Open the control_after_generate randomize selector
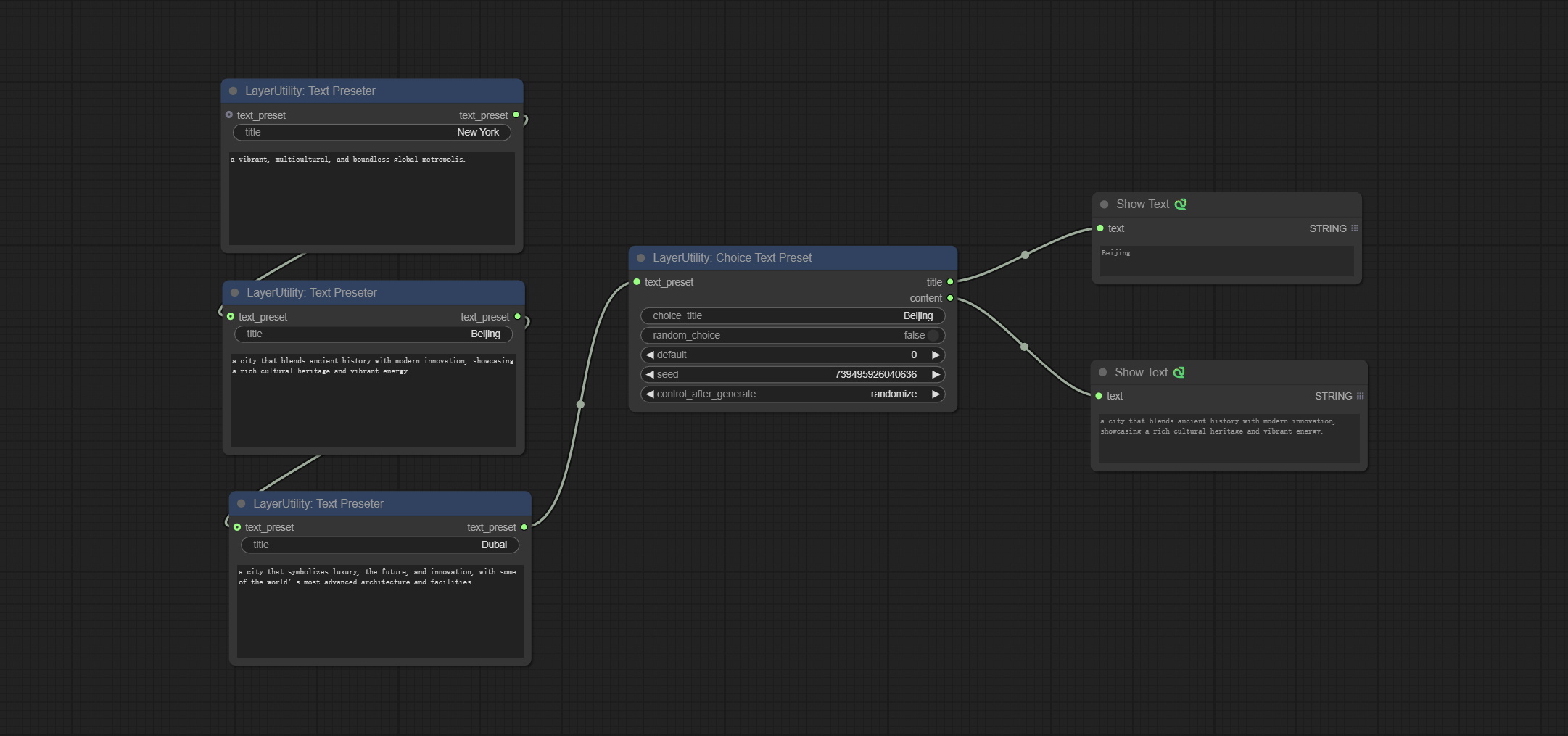Viewport: 1568px width, 736px height. coord(793,394)
